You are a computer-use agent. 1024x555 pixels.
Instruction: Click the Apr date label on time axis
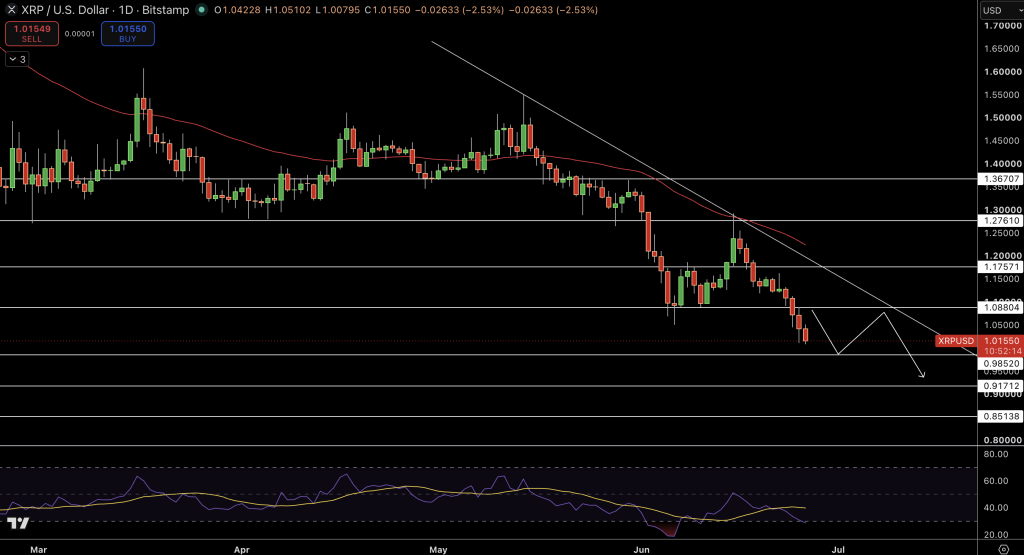point(242,550)
